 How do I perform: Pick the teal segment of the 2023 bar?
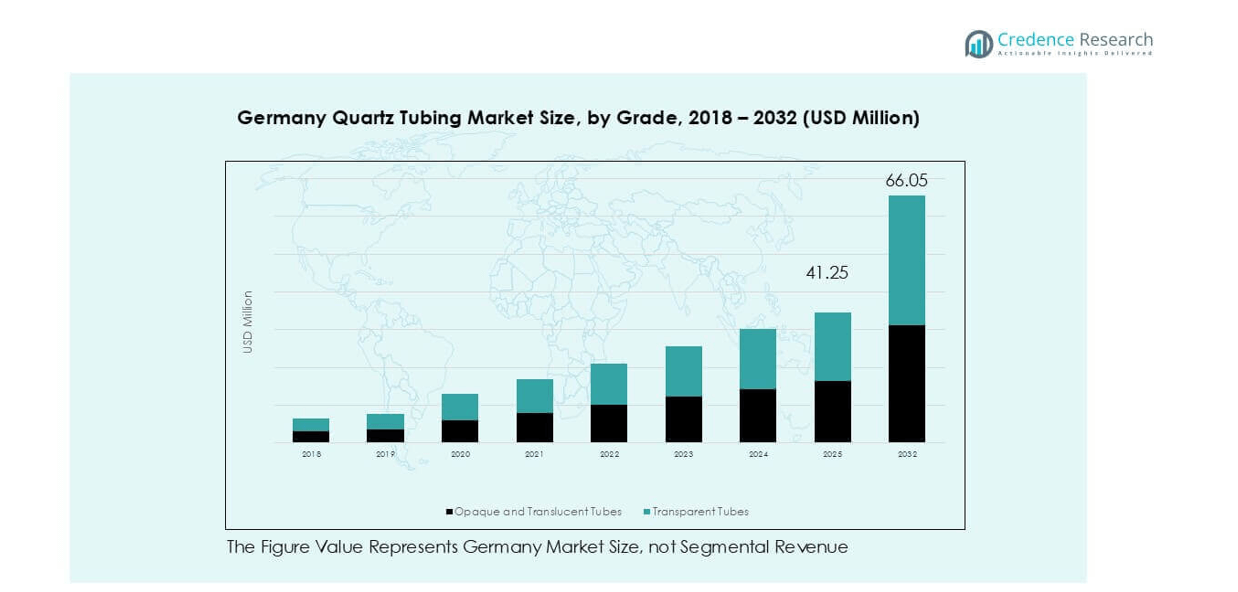coord(683,371)
